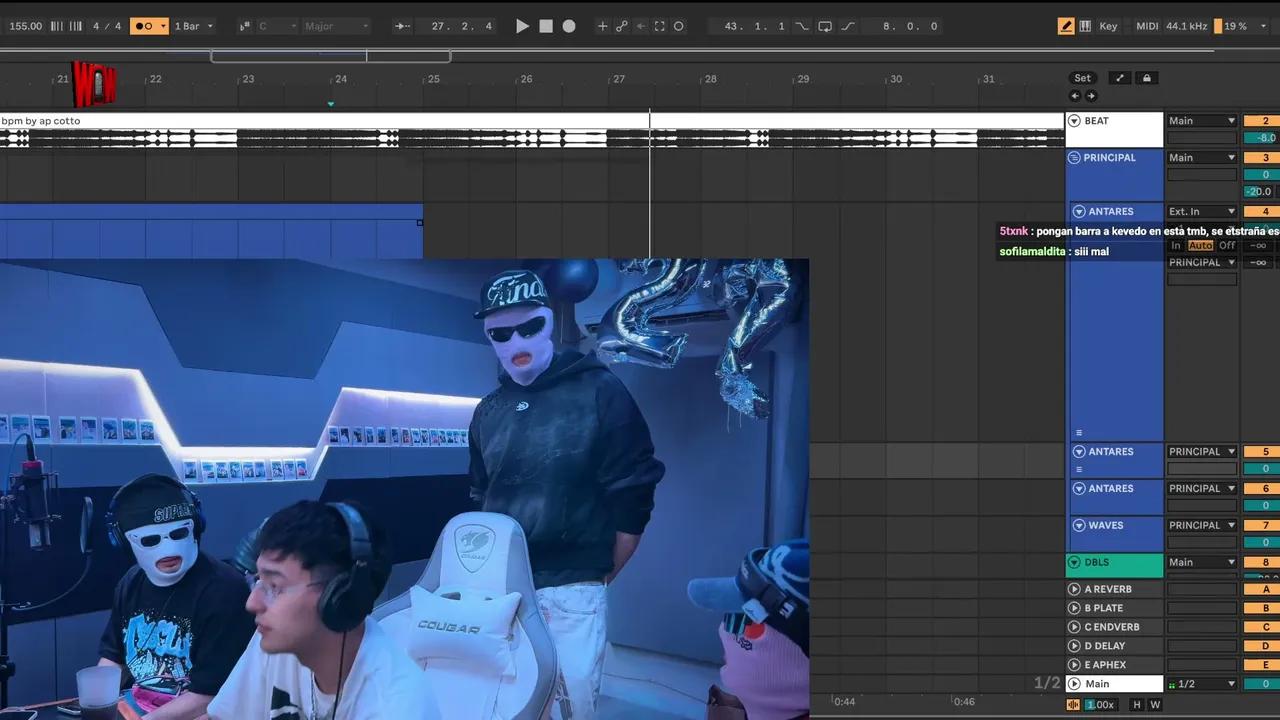Viewport: 1280px width, 720px height.
Task: Go to the previous locator arrow
Action: (1075, 96)
